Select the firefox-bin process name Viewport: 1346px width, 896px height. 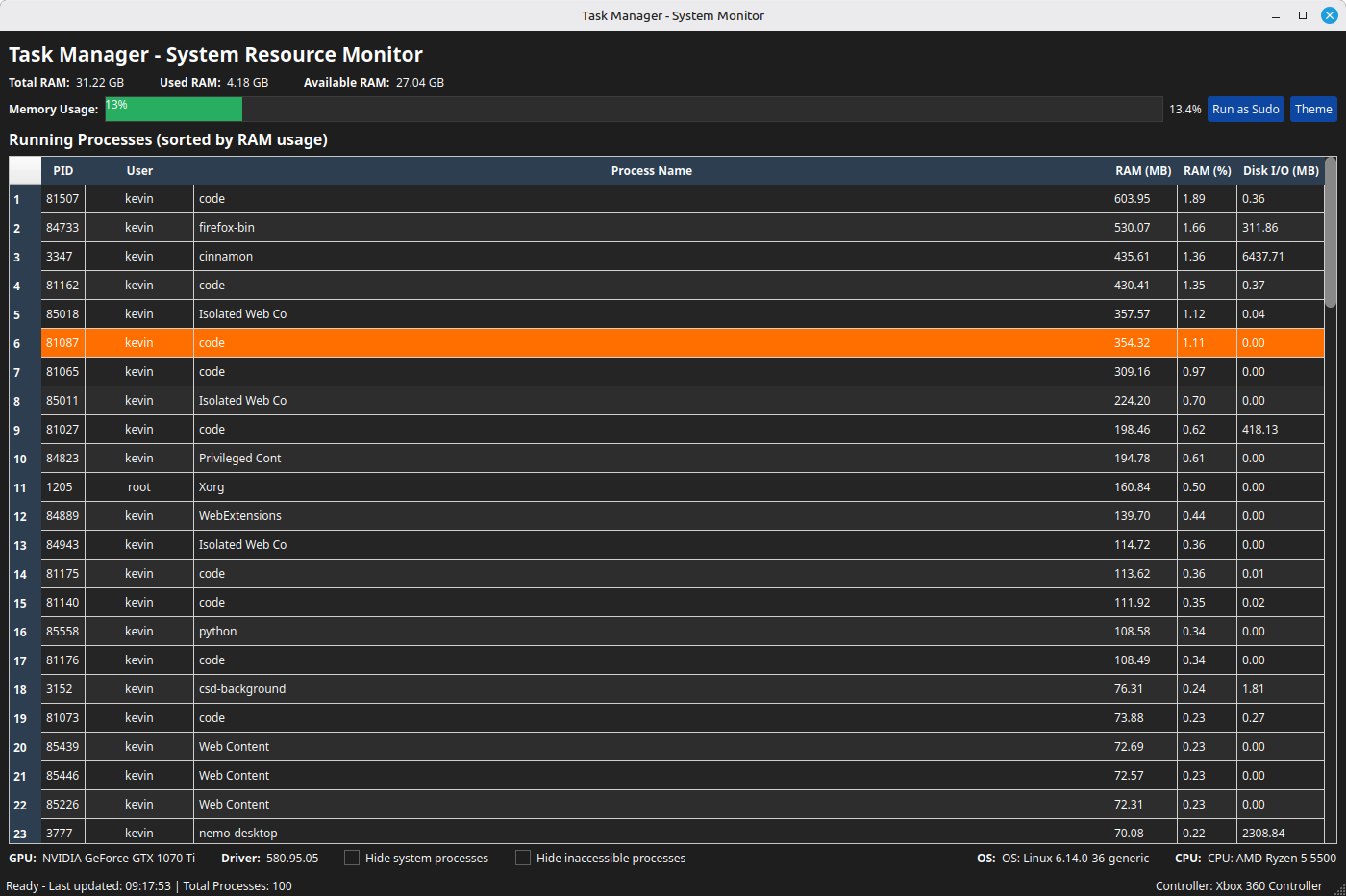coord(651,228)
